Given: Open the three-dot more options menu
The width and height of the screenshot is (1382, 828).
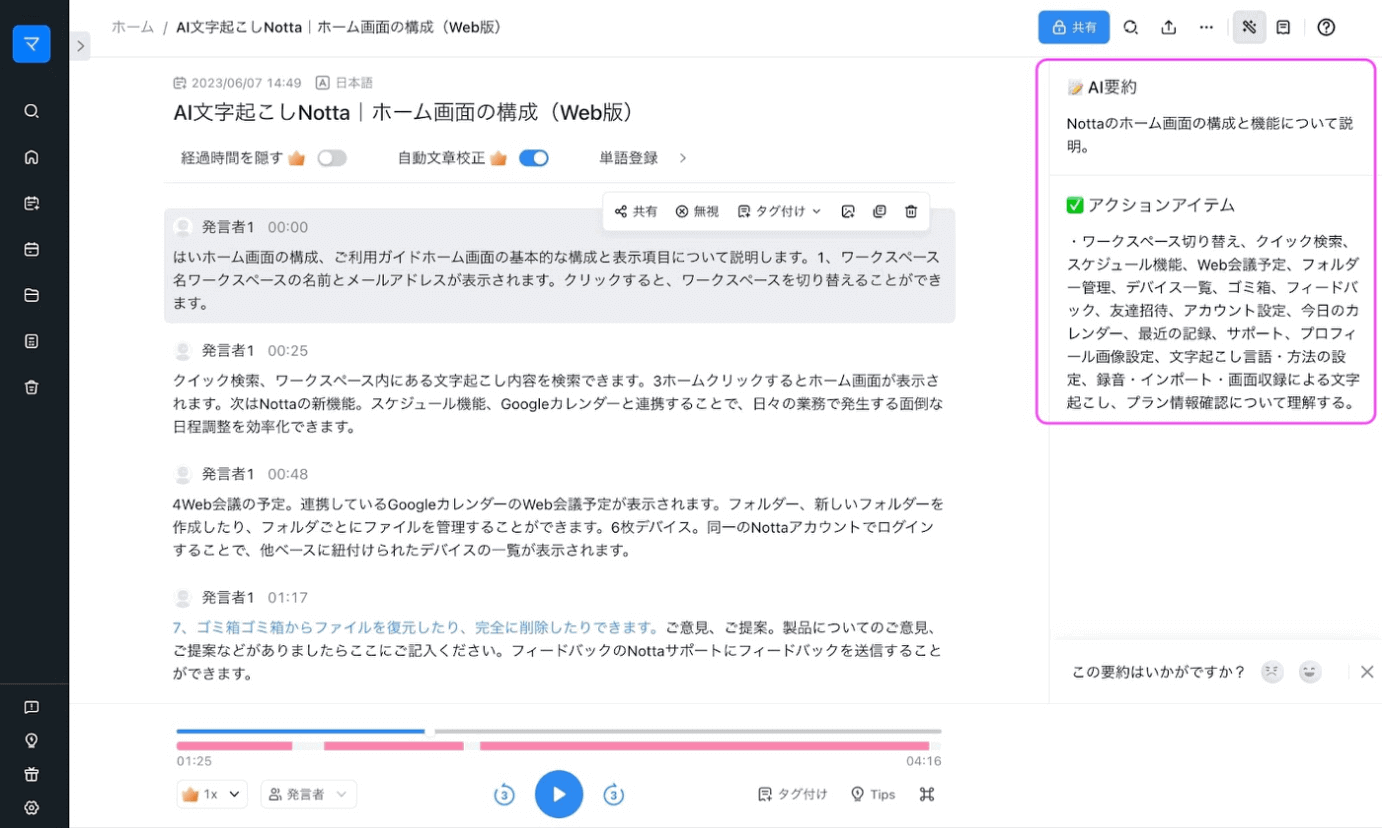Looking at the screenshot, I should (1206, 27).
